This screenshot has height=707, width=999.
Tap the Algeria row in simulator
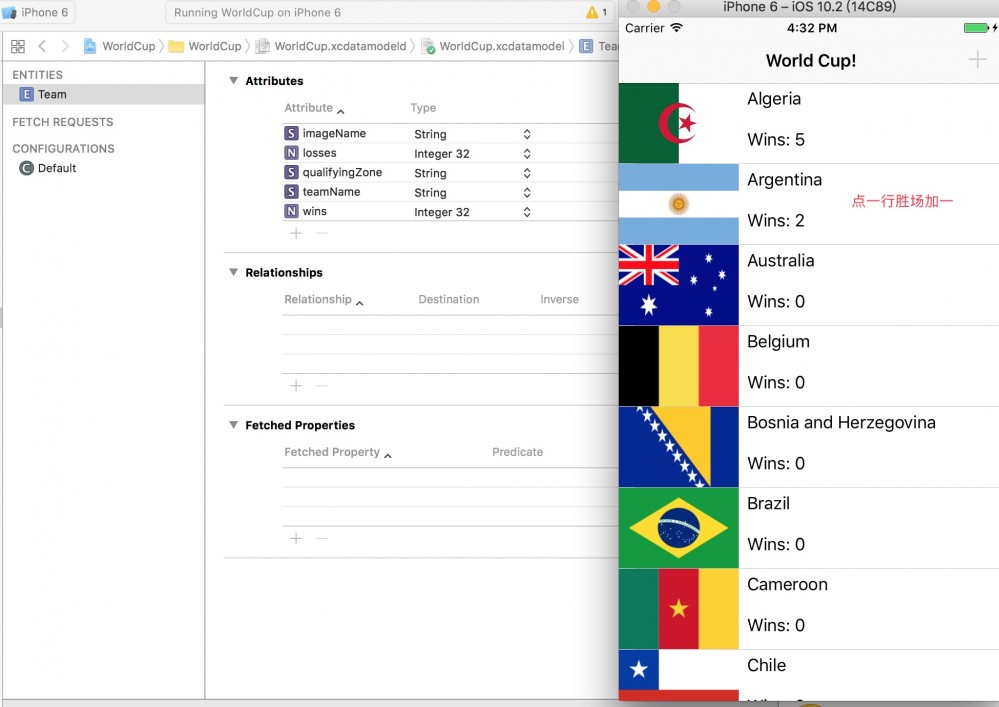point(809,123)
